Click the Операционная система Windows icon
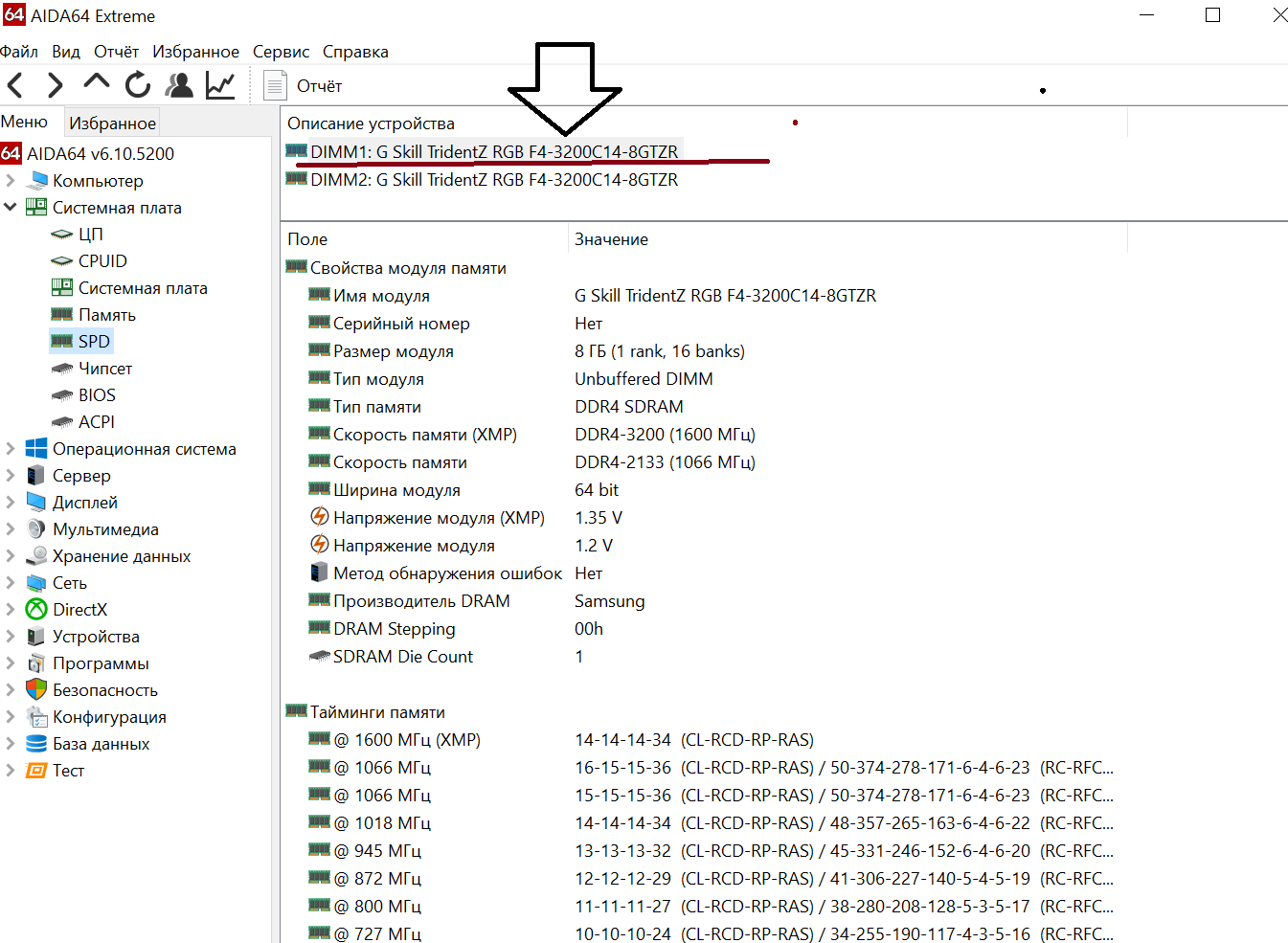The height and width of the screenshot is (943, 1288). 36,448
